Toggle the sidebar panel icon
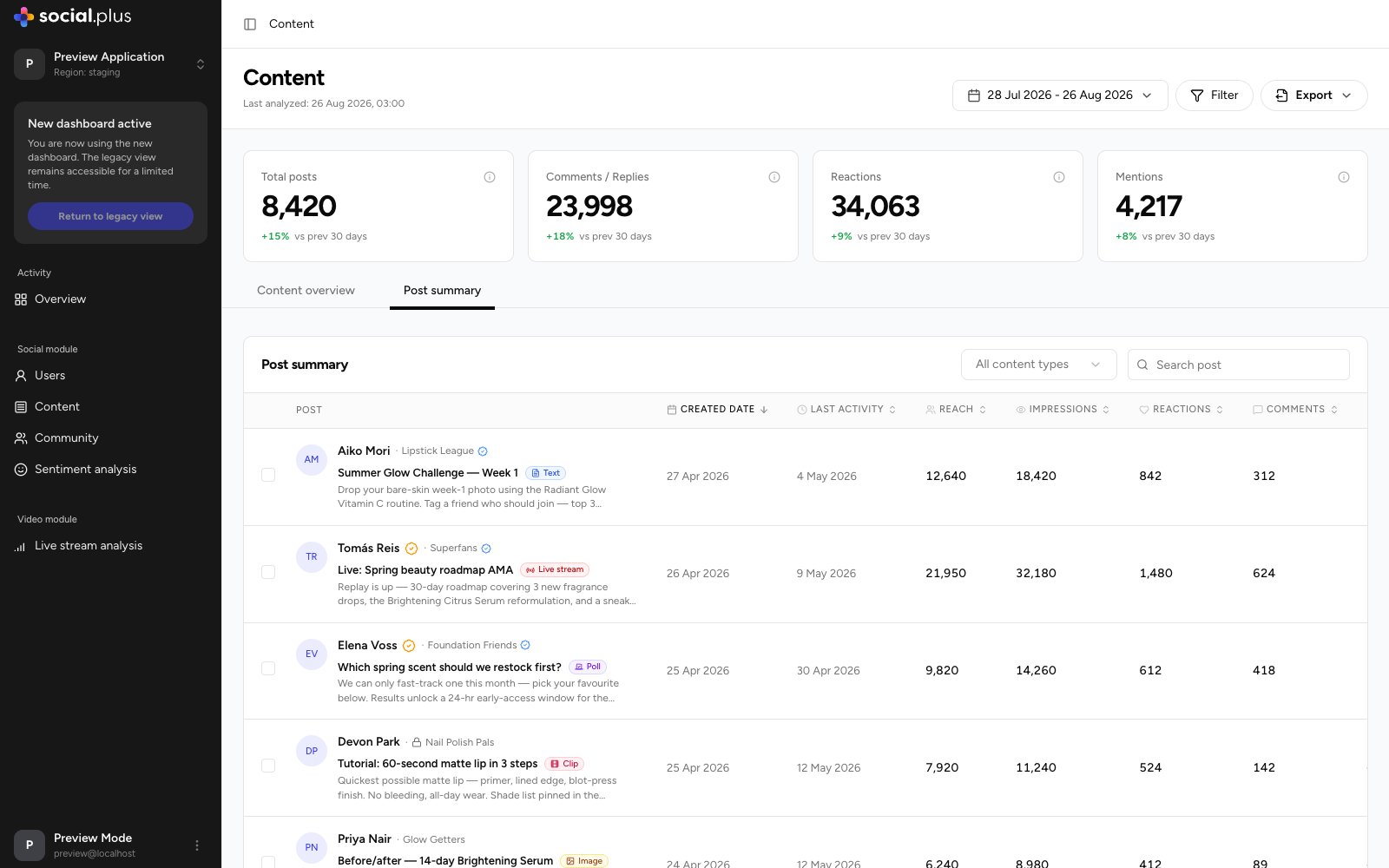The image size is (1389, 868). click(250, 24)
